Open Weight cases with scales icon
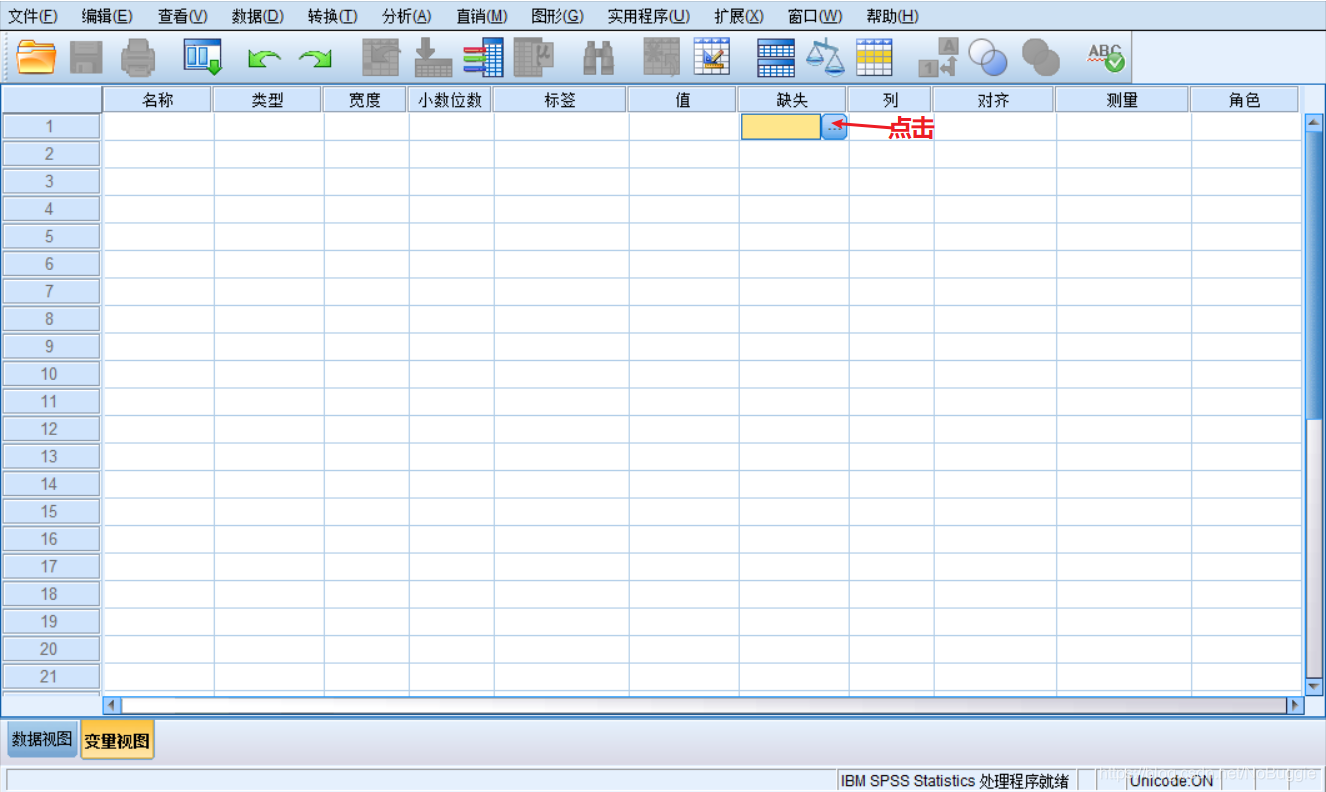The image size is (1326, 792). click(x=825, y=57)
